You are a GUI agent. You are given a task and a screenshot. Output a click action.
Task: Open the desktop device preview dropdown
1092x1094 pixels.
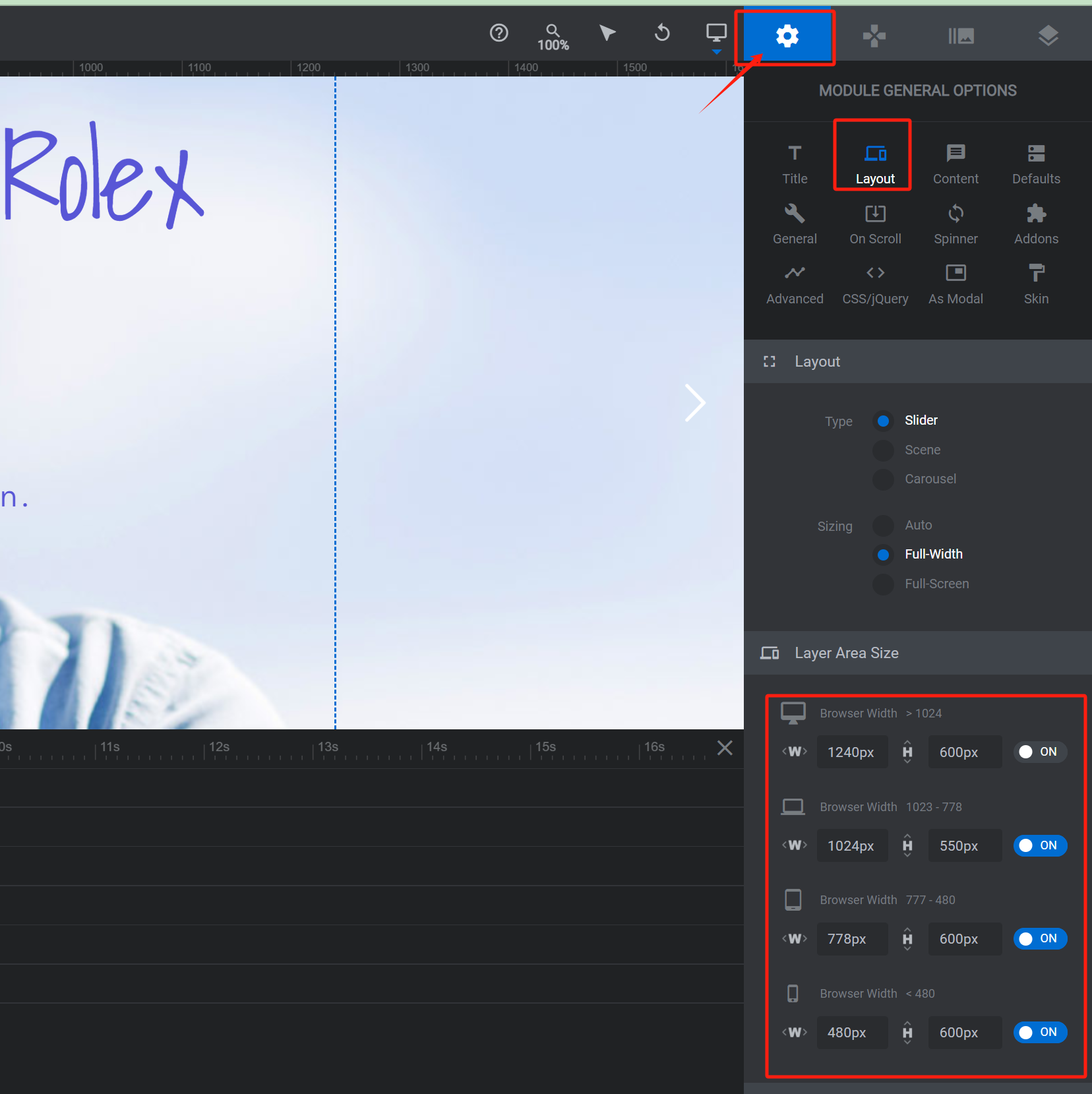(716, 37)
